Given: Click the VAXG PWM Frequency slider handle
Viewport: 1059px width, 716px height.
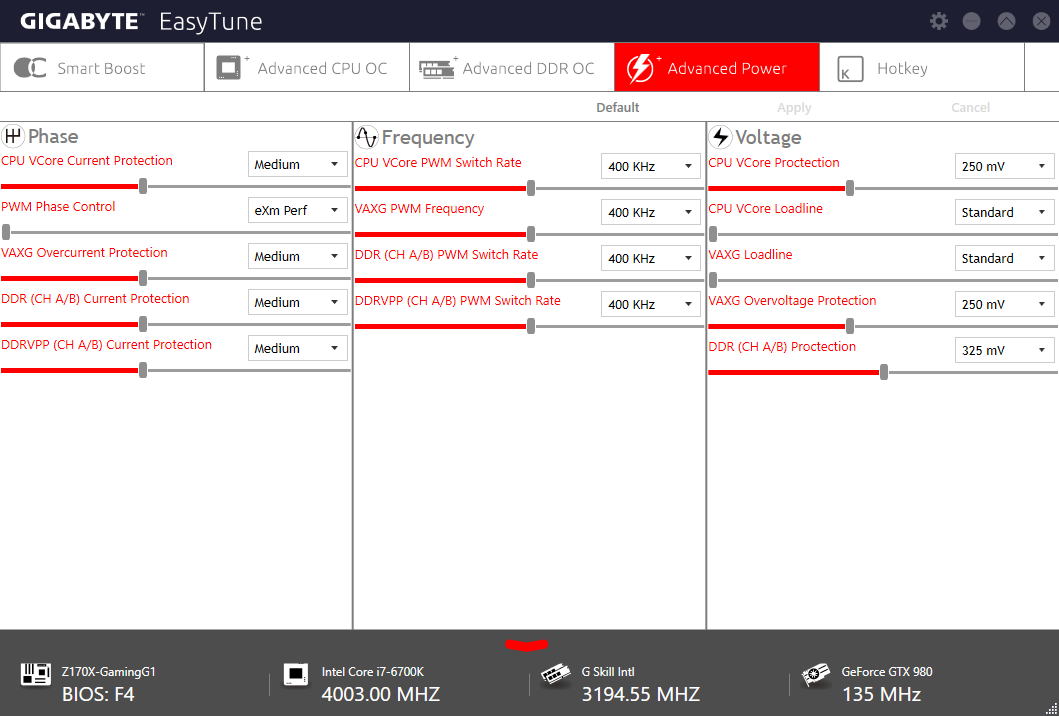Looking at the screenshot, I should pos(531,234).
